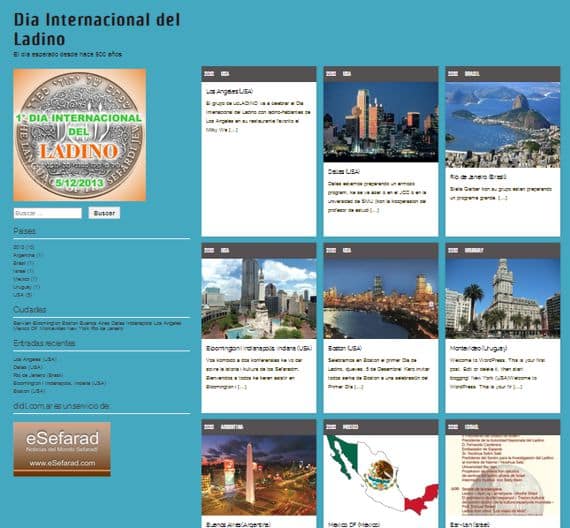
Task: Open recent entry Dallas (USA) in sidebar
Action: tap(28, 367)
